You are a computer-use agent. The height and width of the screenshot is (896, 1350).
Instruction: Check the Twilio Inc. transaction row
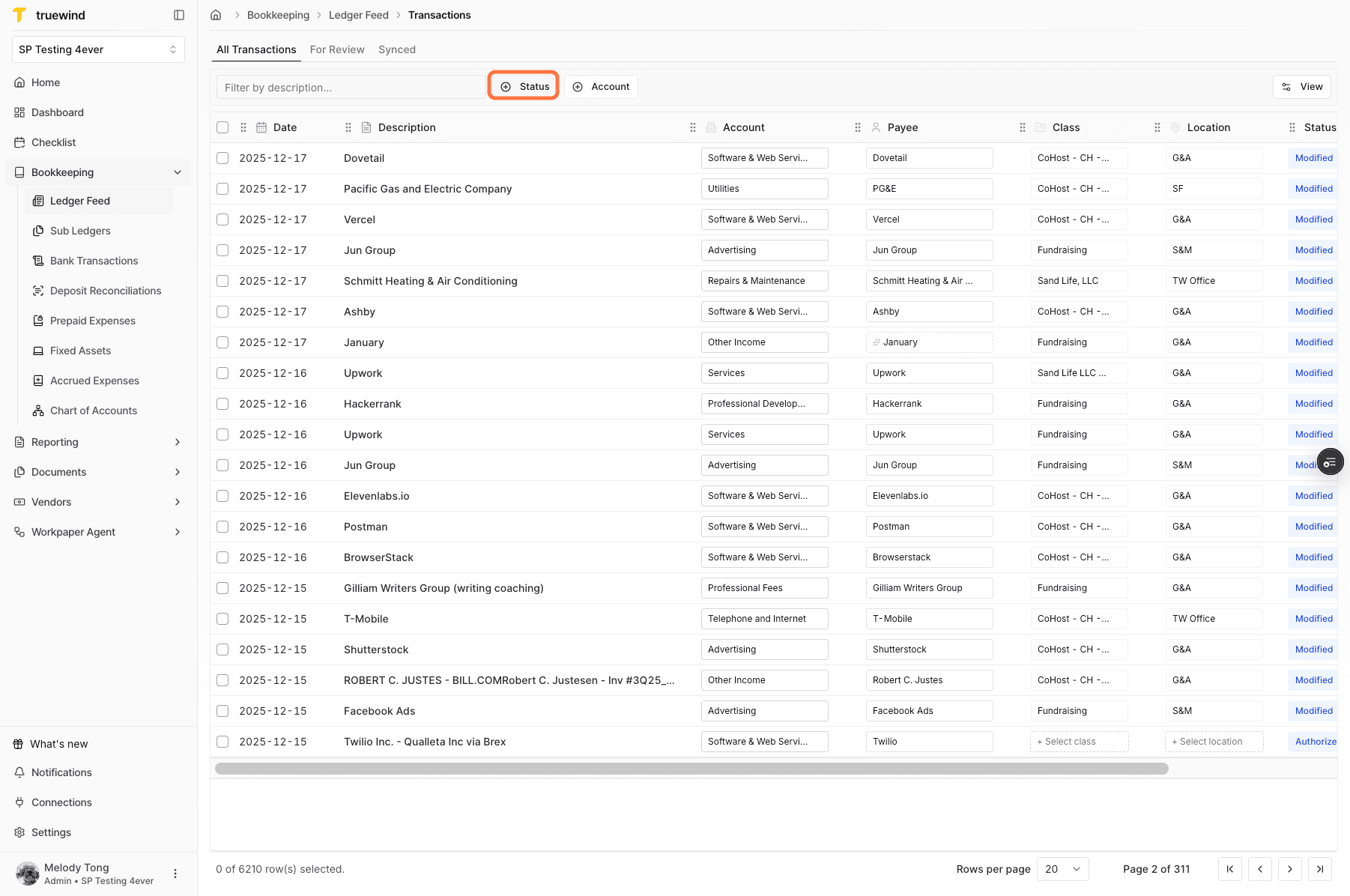pos(223,742)
